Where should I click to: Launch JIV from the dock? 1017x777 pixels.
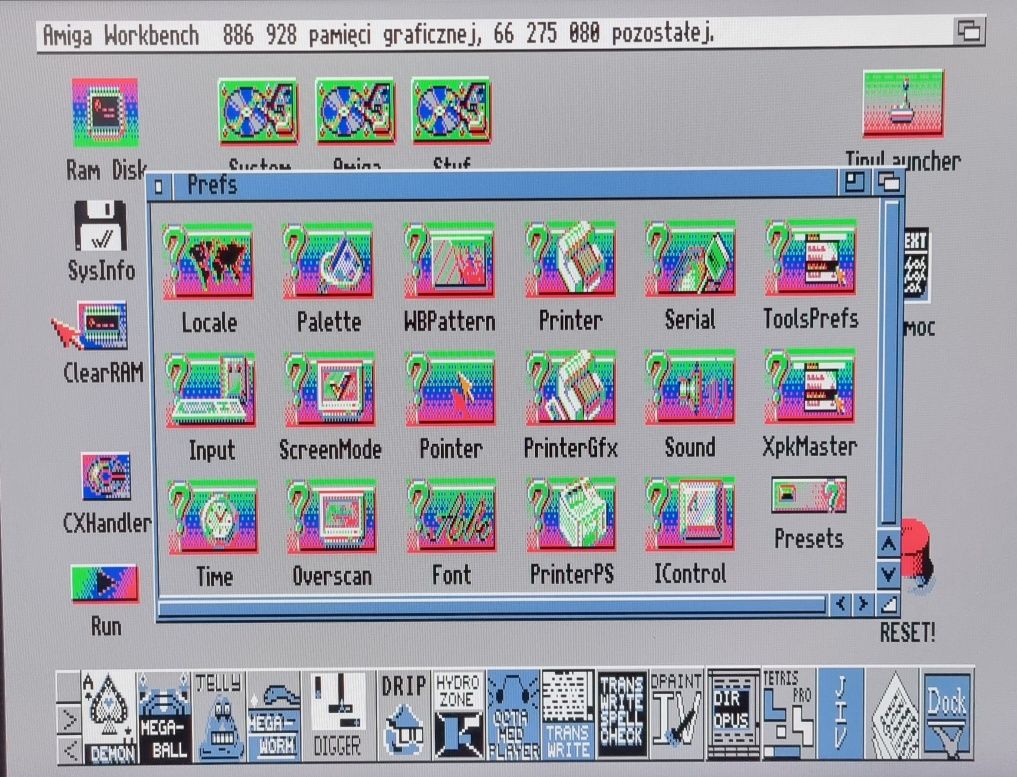click(x=841, y=713)
